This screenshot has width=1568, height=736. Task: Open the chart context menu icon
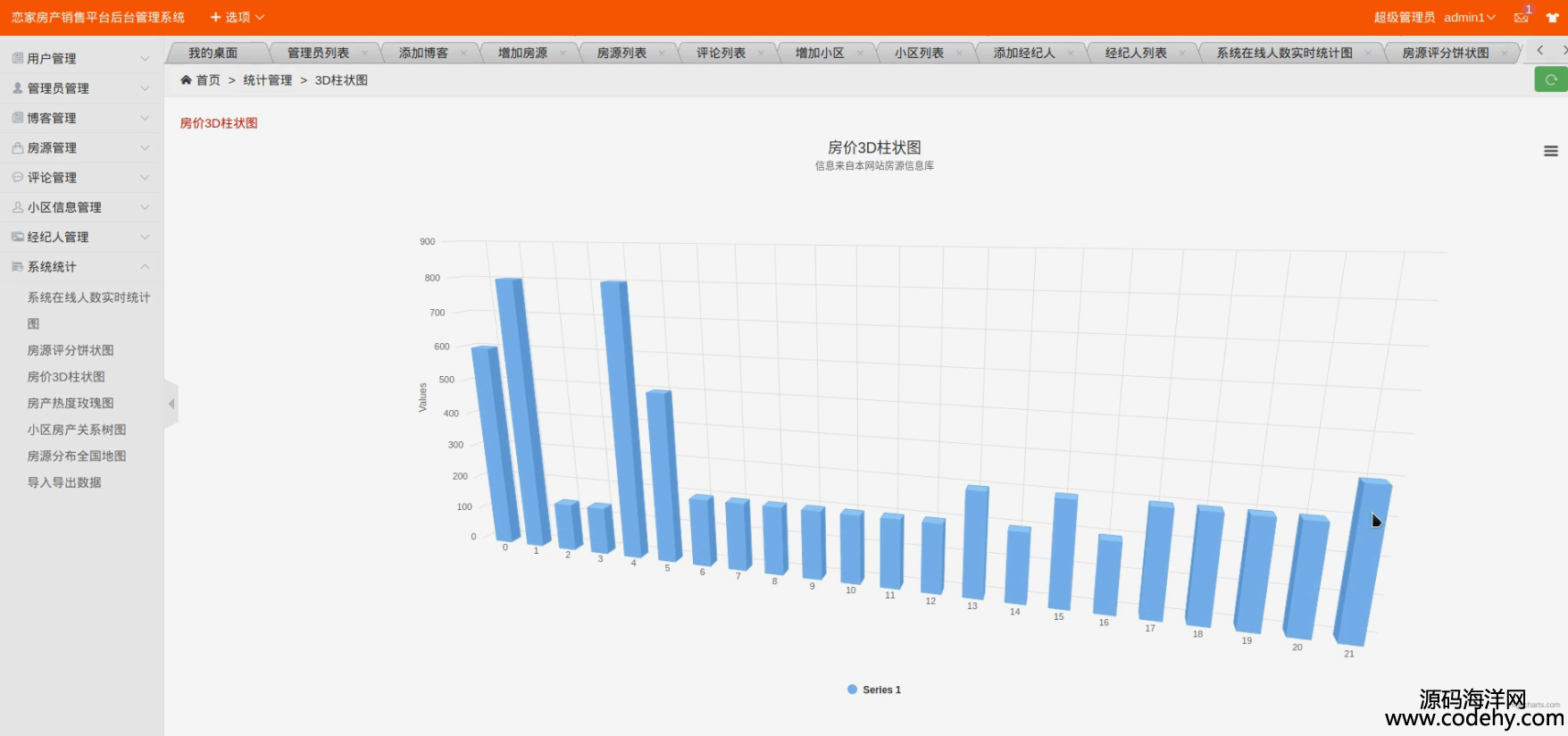[1551, 151]
